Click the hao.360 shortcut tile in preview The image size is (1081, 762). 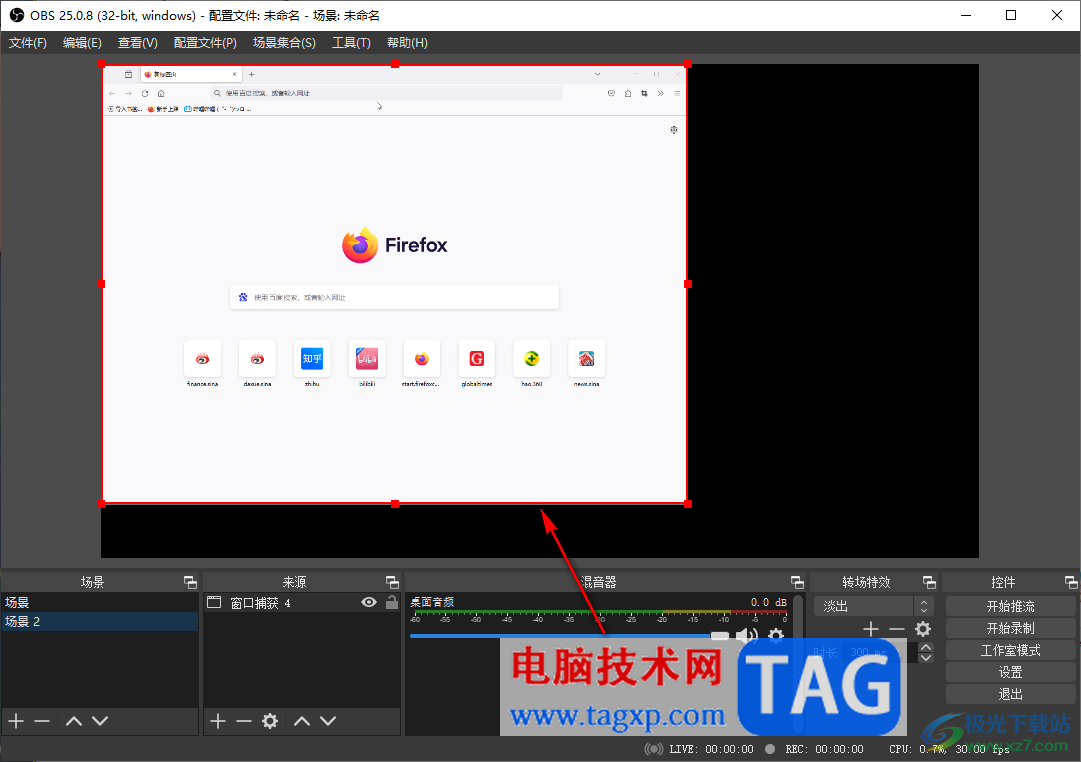click(x=532, y=359)
